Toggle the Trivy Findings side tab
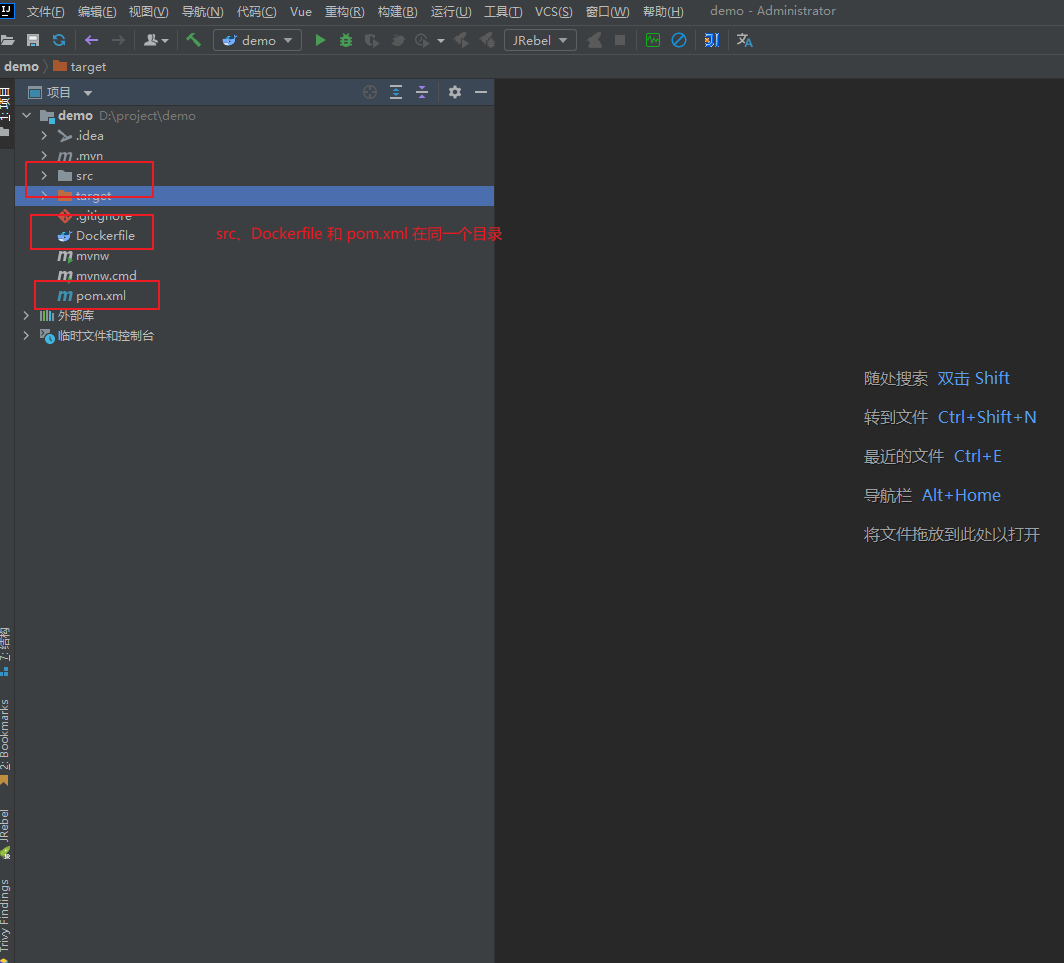 (x=5, y=920)
